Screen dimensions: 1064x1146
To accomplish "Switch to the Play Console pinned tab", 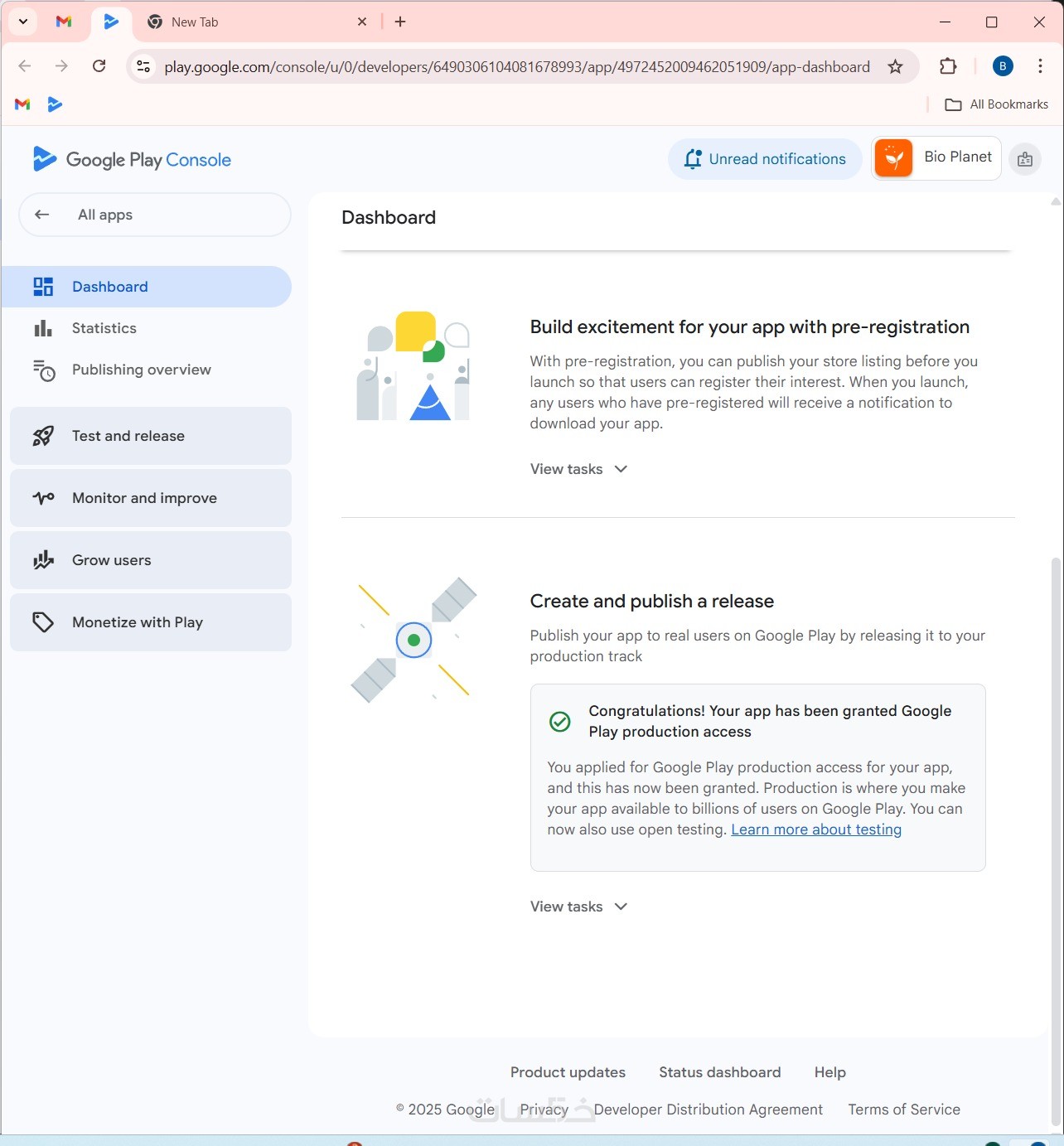I will [111, 22].
